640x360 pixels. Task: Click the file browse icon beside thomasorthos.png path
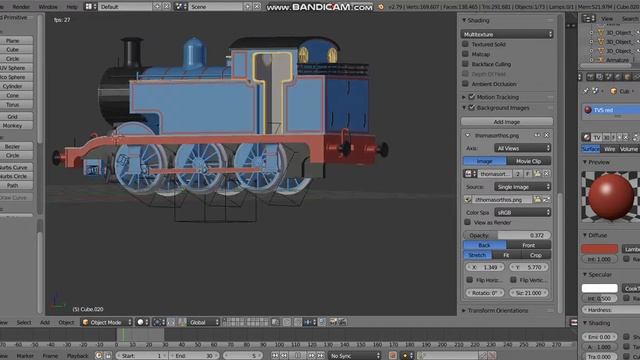pyautogui.click(x=537, y=200)
